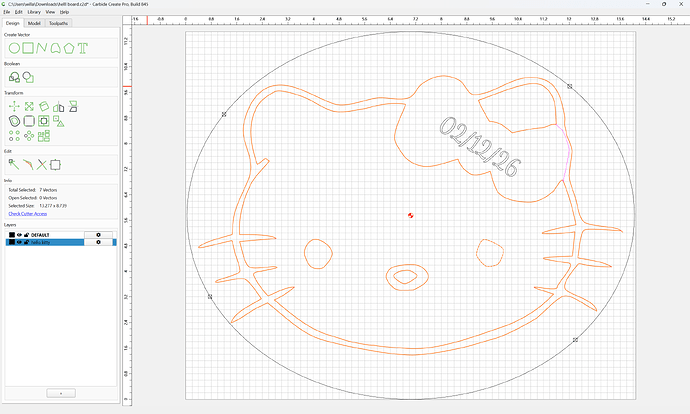
Task: Select the Polygon vector tool
Action: coord(69,48)
